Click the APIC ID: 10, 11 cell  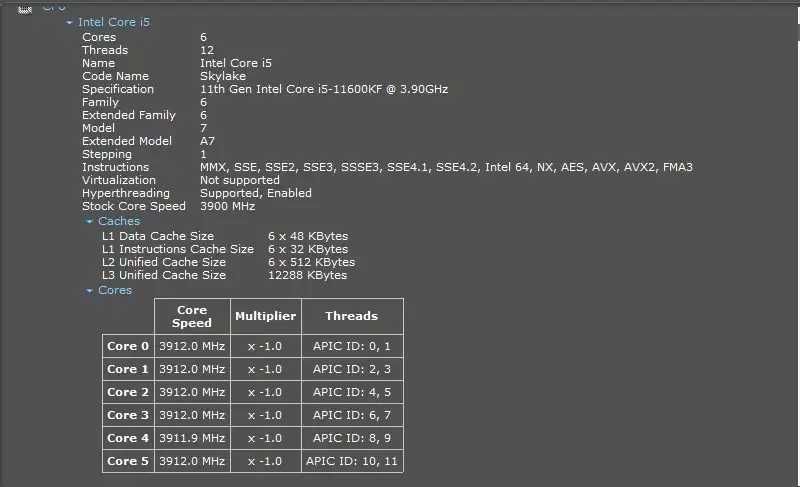point(352,461)
